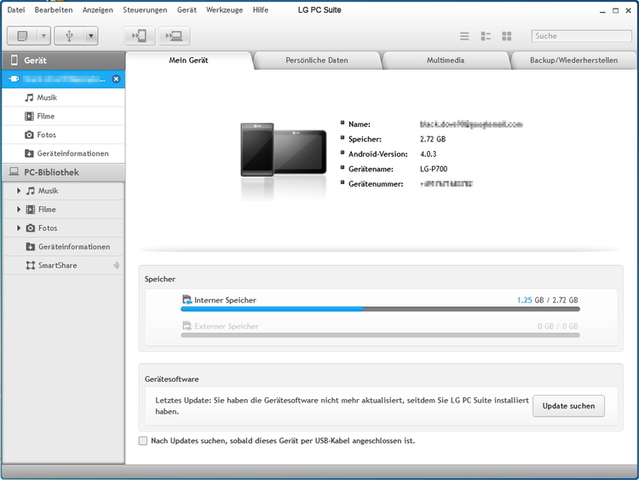Select Fotos under PC-Bibliothek
Viewport: 639px width, 480px height.
pos(64,228)
